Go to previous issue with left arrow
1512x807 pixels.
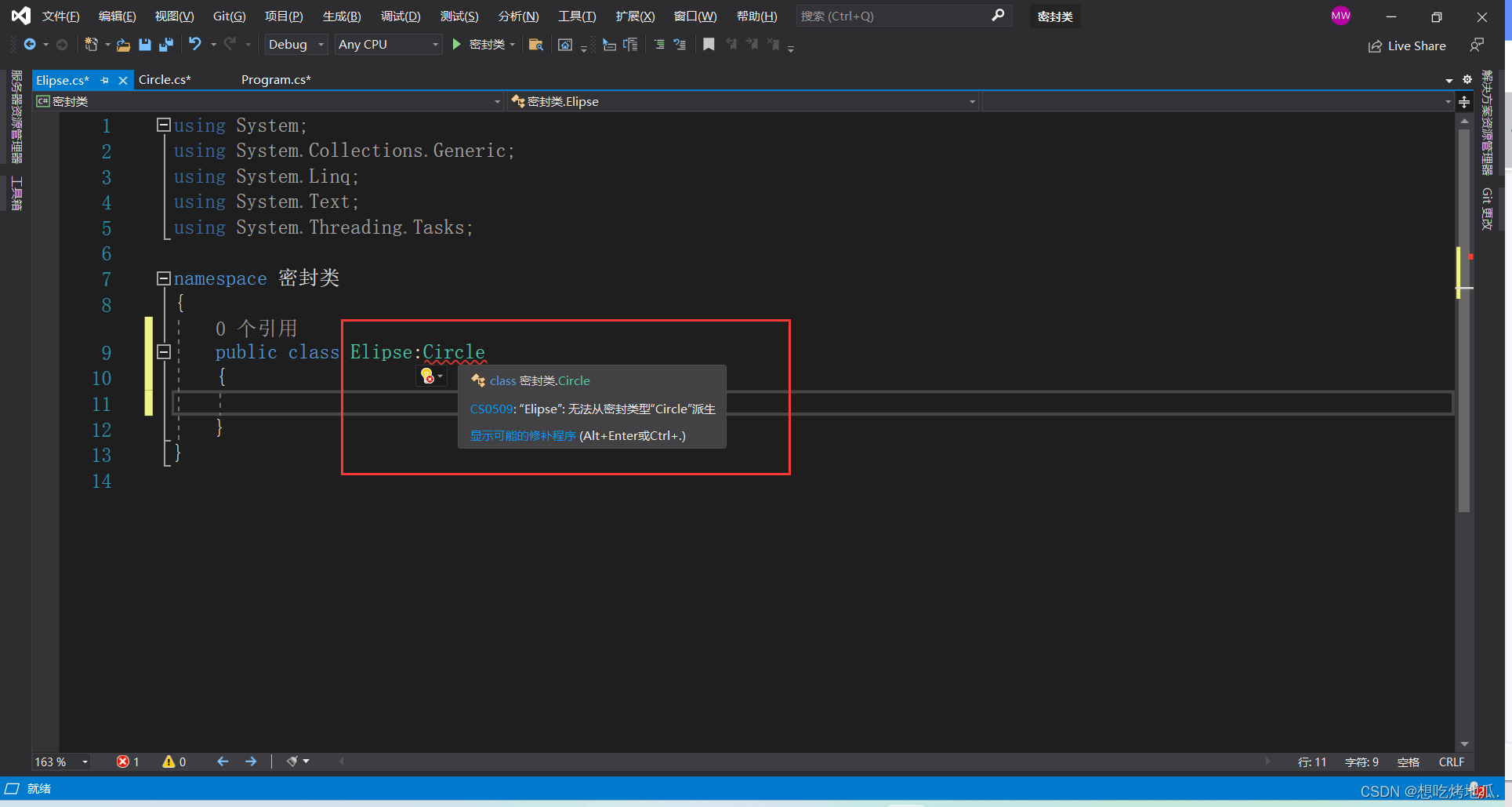(x=223, y=762)
